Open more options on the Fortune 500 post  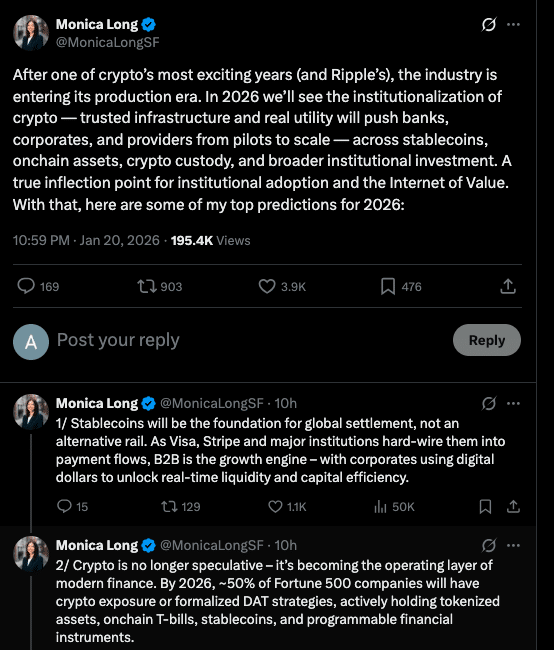(513, 546)
